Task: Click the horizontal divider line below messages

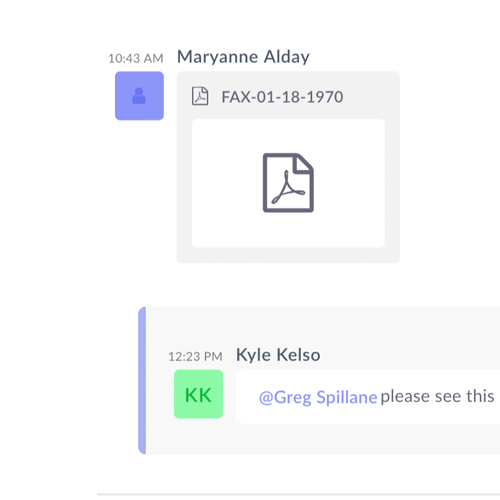Action: (298, 494)
